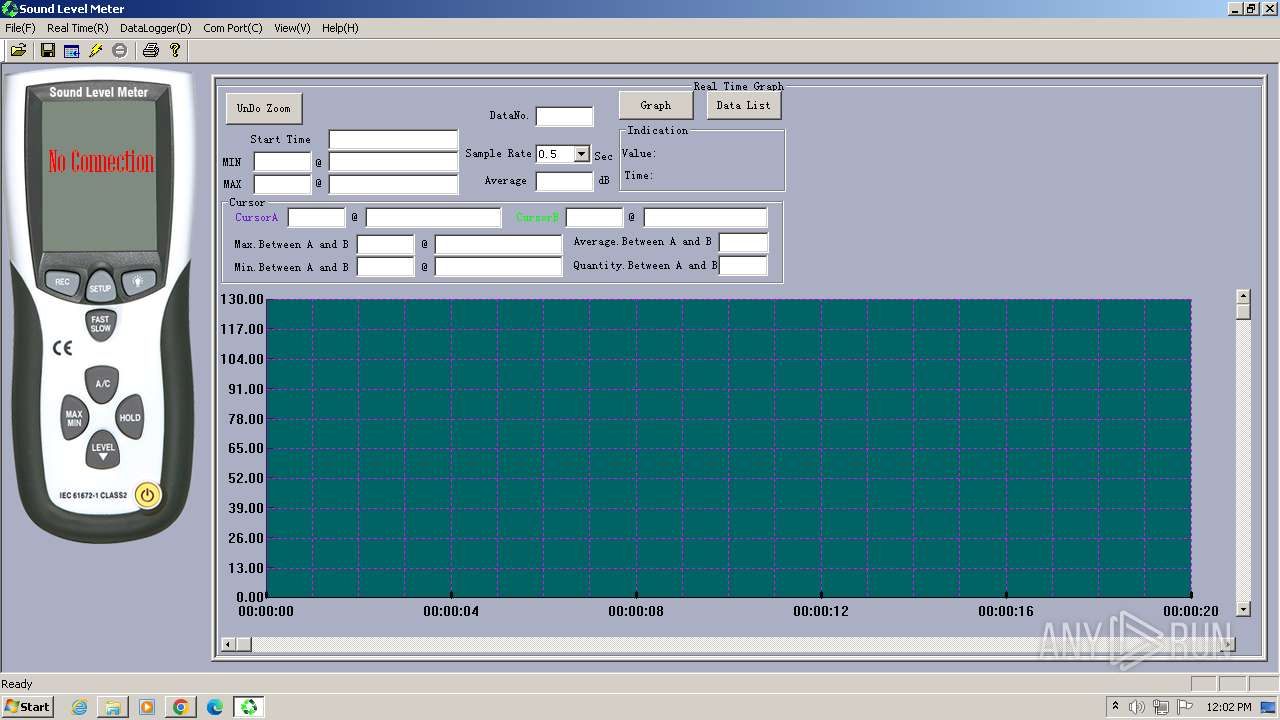This screenshot has height=720, width=1280.
Task: Save data with the floppy disk icon
Action: [47, 50]
